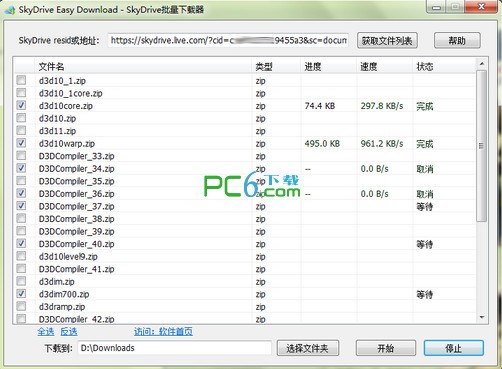Screen dimensions: 502x369
Task: Open the 访问: 软件首页 link
Action: (x=163, y=332)
